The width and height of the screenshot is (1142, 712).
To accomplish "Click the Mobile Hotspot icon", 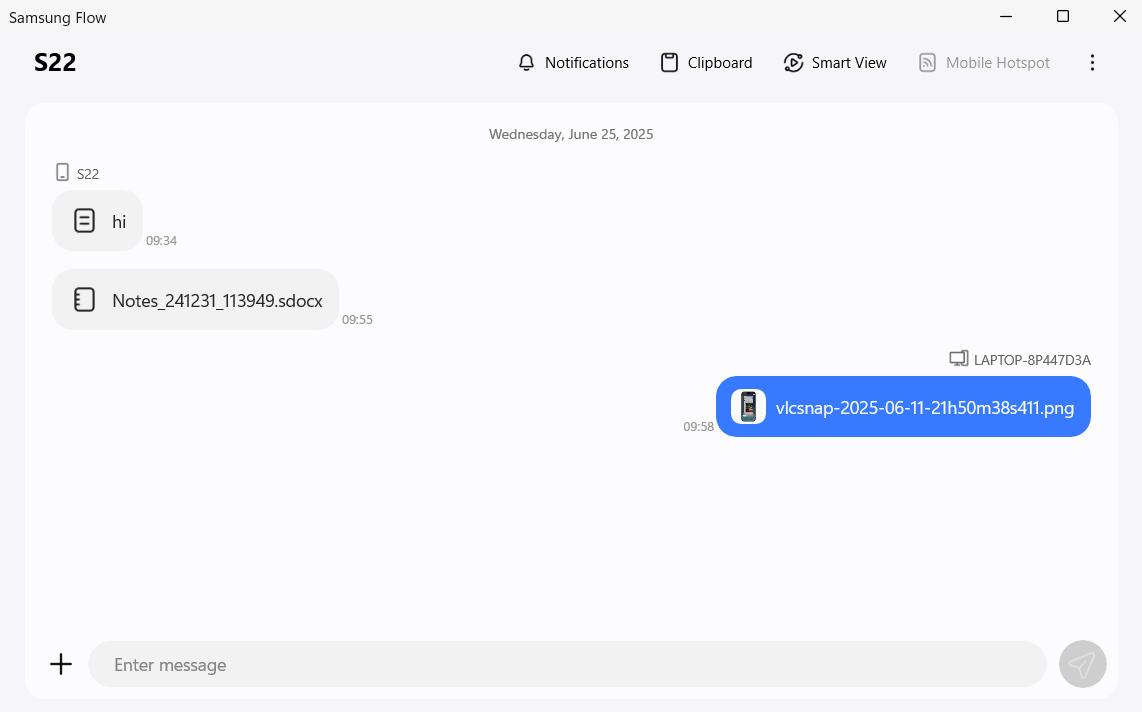I will pos(928,62).
